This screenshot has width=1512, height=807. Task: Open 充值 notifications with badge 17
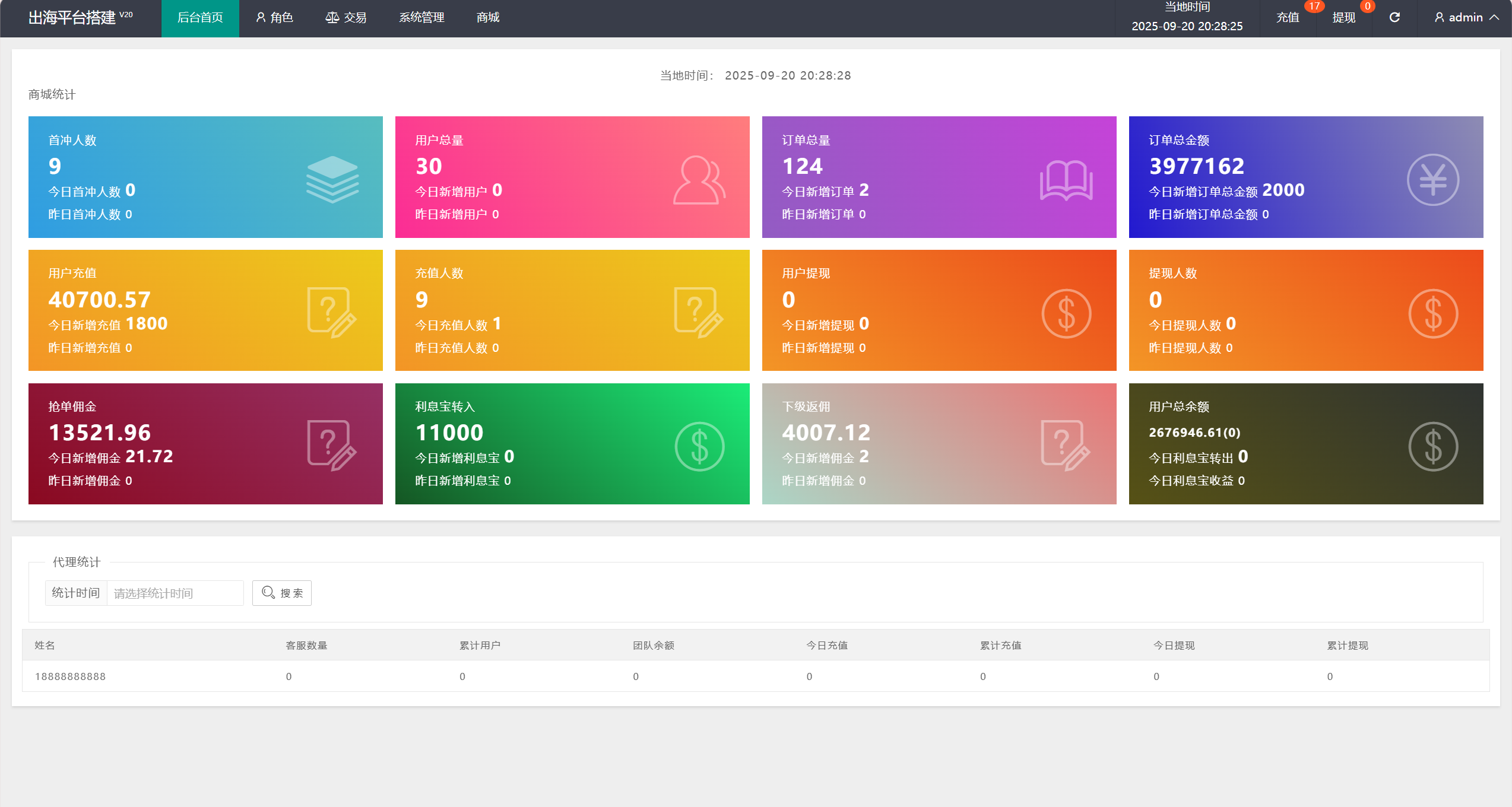(x=1287, y=18)
